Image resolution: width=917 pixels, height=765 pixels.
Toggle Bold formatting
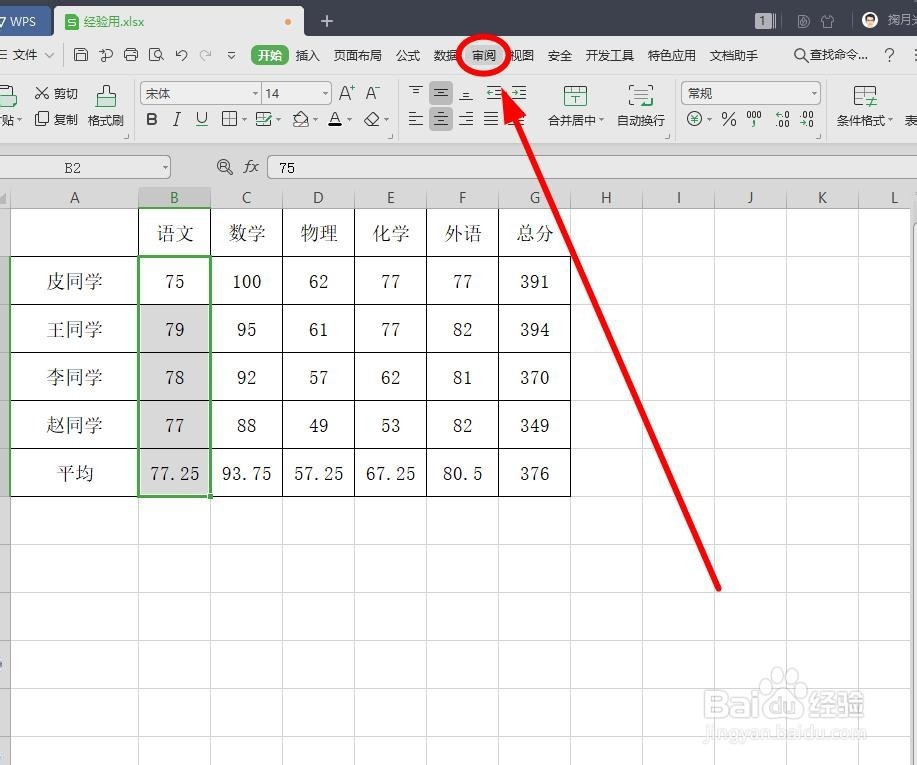(151, 119)
